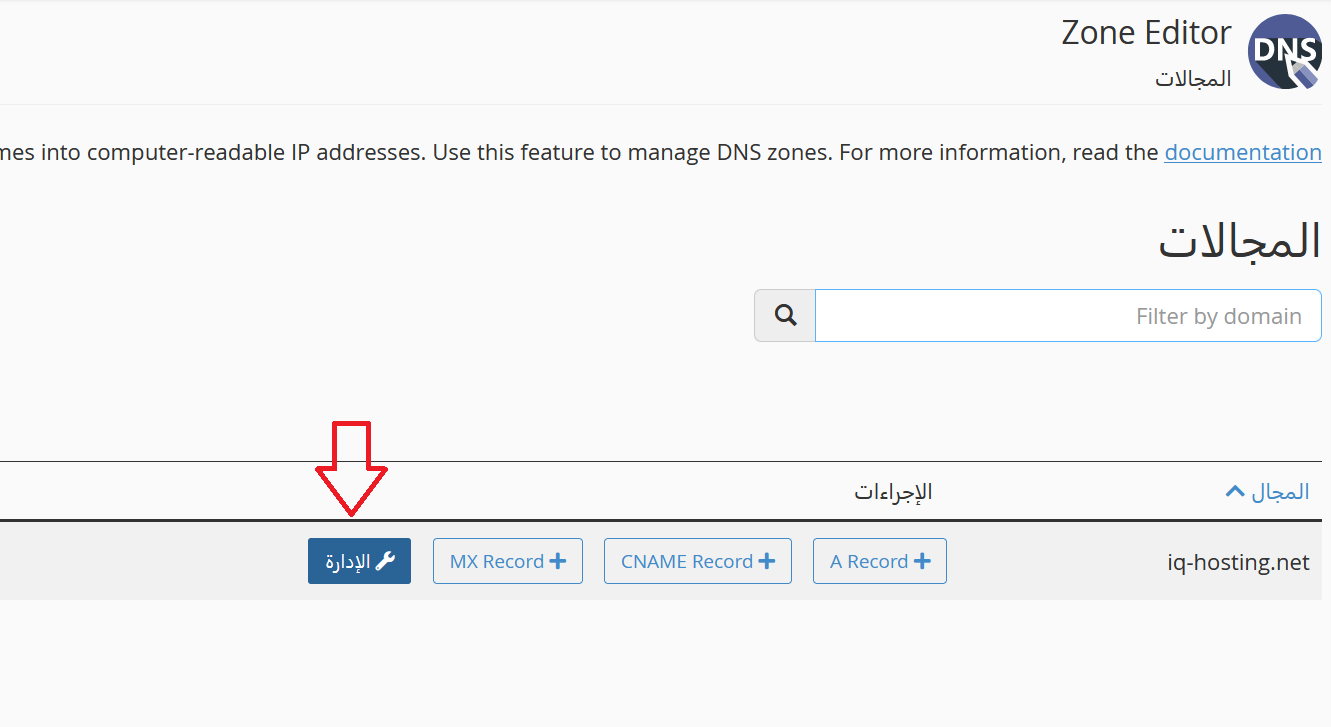This screenshot has width=1331, height=727.
Task: Open الإدارة to manage the zone
Action: (359, 561)
